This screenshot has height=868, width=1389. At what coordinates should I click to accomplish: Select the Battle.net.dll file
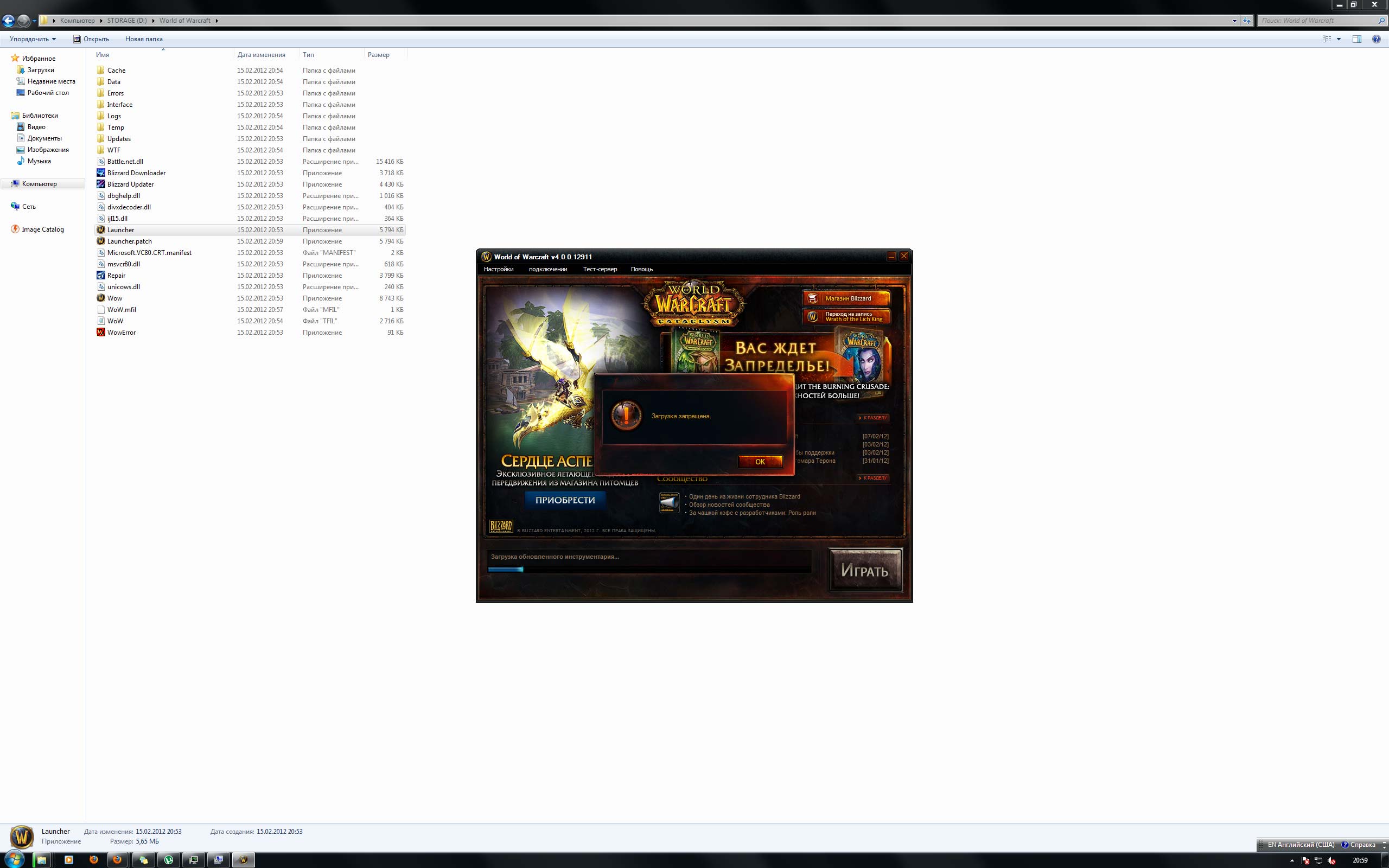(125, 161)
